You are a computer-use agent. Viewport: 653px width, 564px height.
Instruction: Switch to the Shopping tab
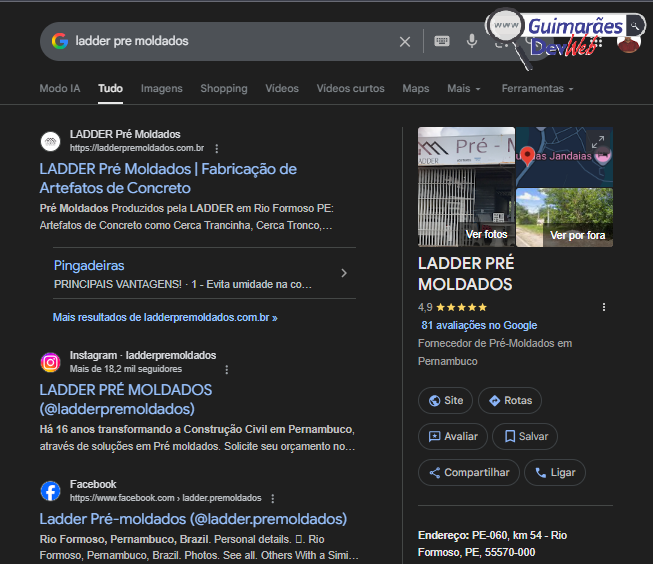(224, 88)
